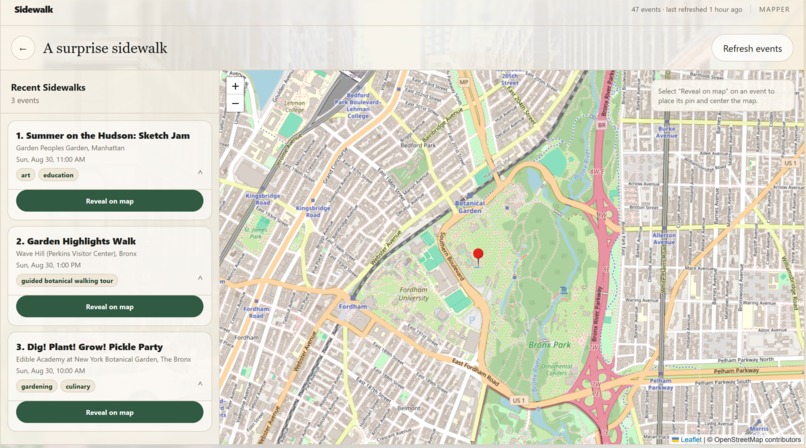The image size is (806, 448).
Task: Click the Sidewalk logo text
Action: tap(33, 9)
